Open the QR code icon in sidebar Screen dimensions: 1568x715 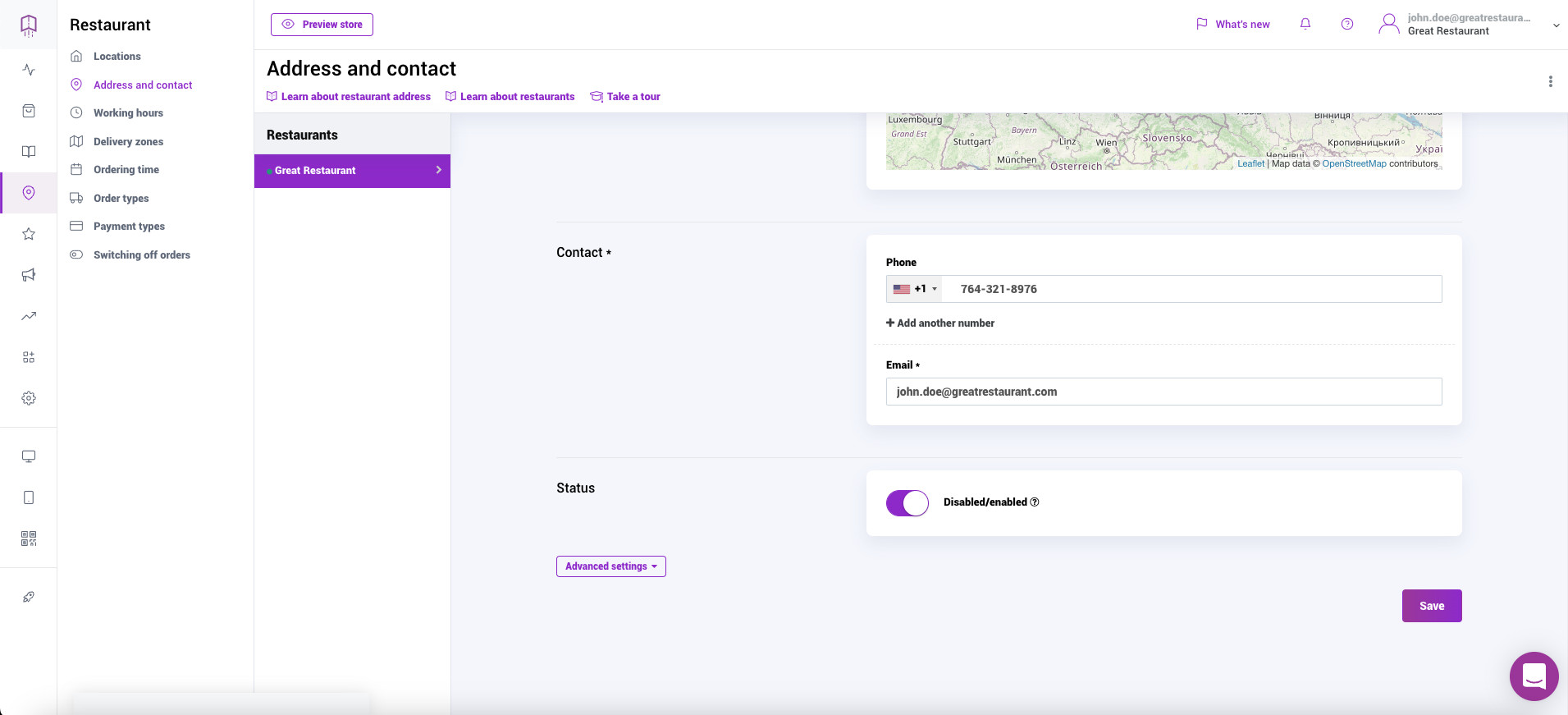(29, 539)
